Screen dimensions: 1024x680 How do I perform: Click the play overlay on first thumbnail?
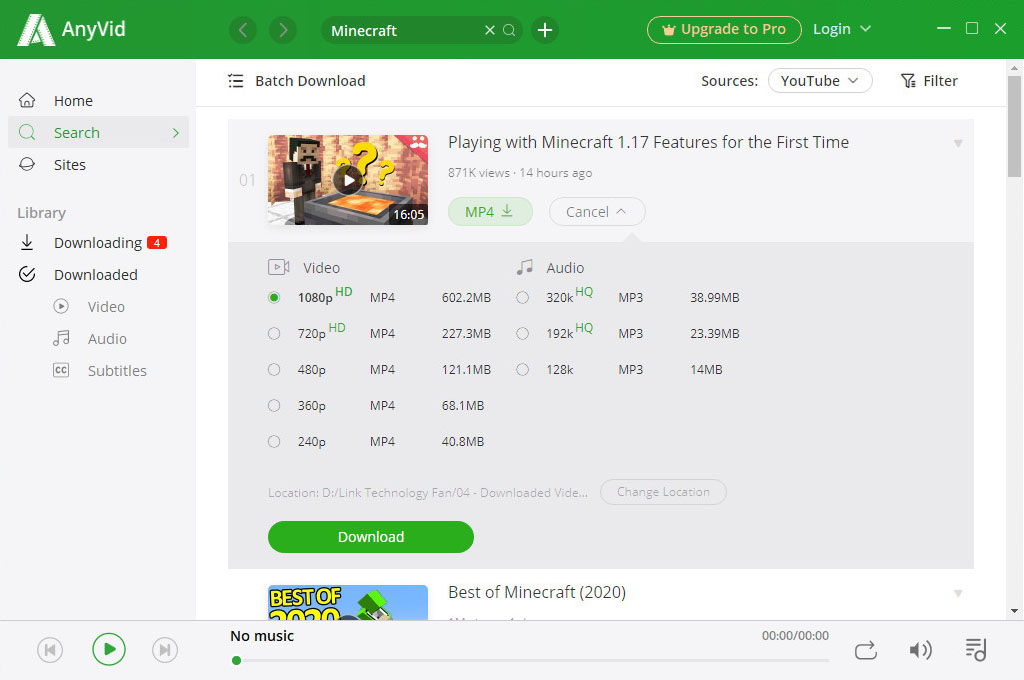coord(348,180)
